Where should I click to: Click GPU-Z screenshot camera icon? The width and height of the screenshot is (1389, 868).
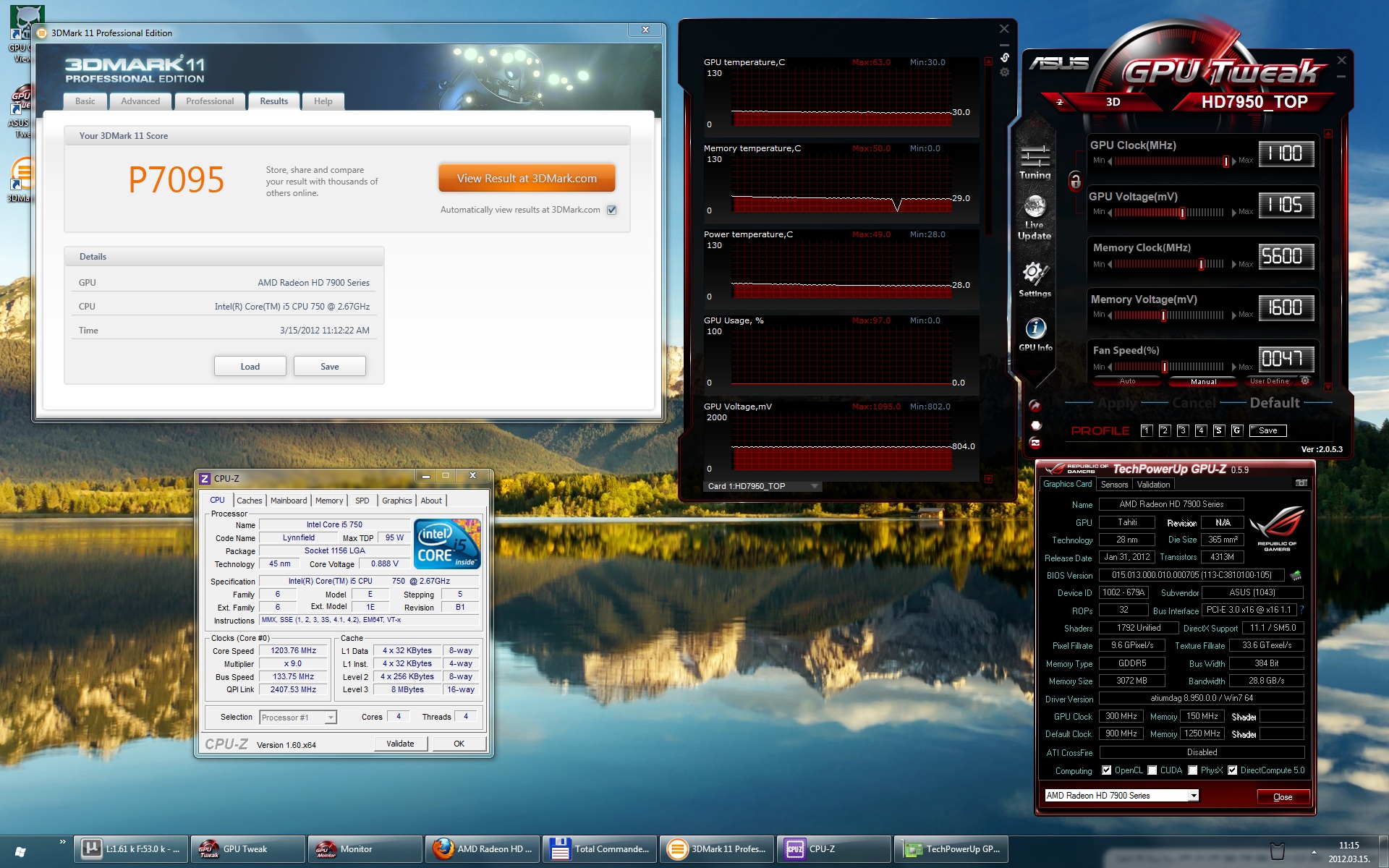1301,483
